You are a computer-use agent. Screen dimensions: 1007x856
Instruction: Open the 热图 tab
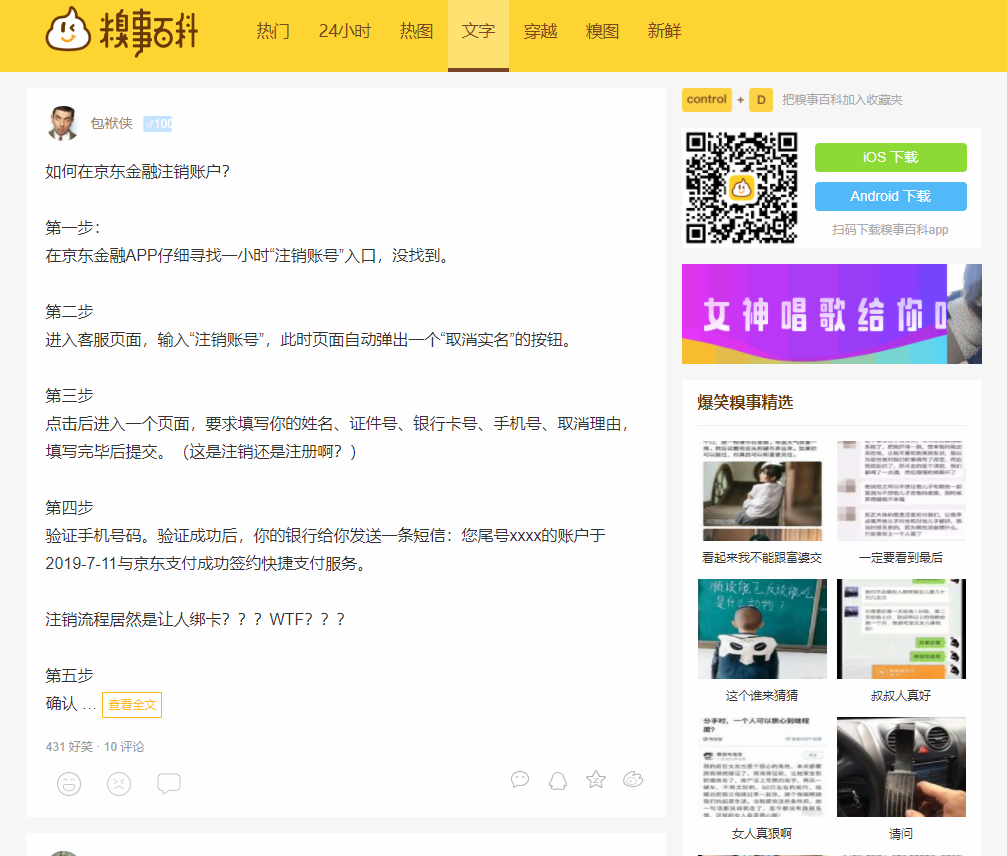[x=416, y=31]
